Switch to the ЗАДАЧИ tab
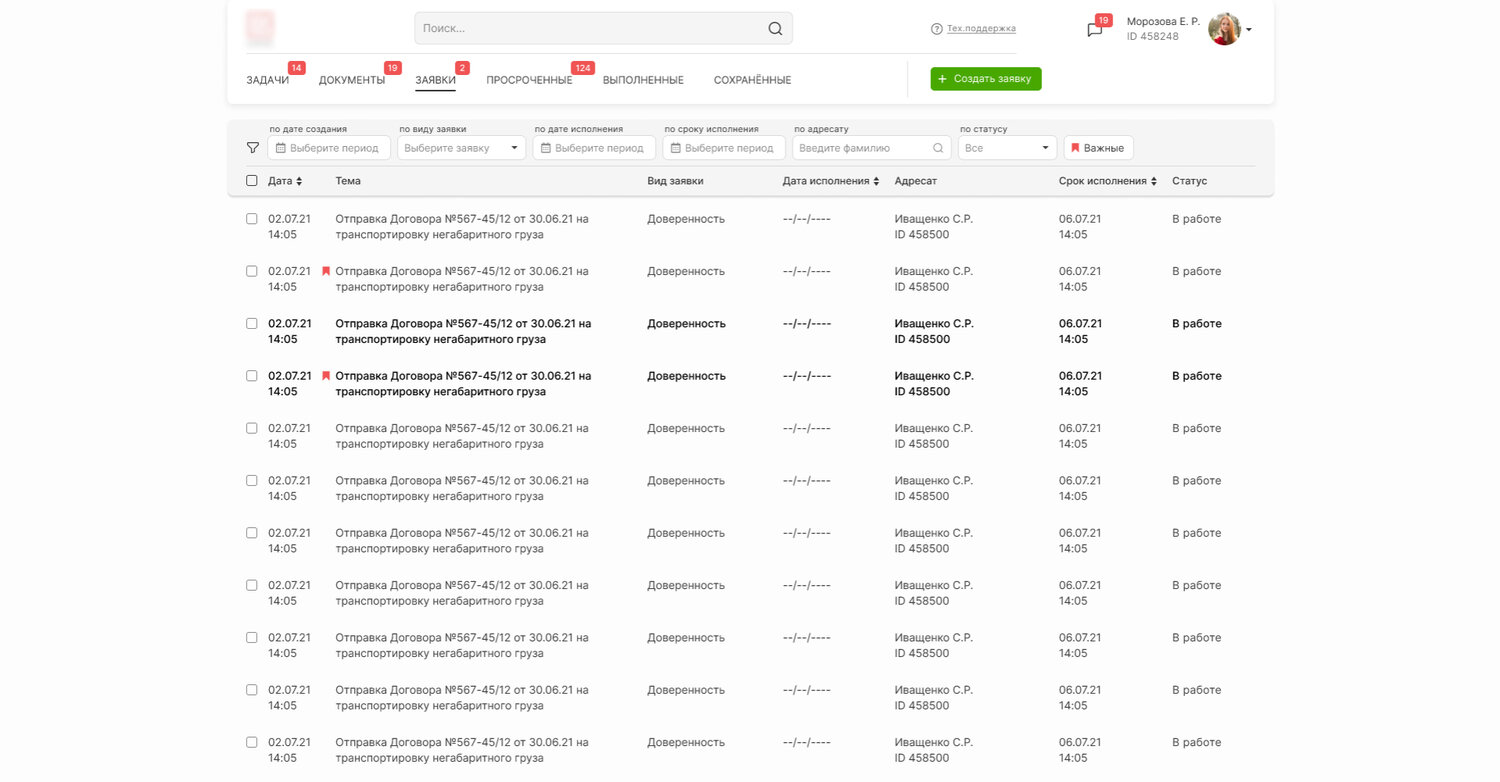 click(x=267, y=80)
